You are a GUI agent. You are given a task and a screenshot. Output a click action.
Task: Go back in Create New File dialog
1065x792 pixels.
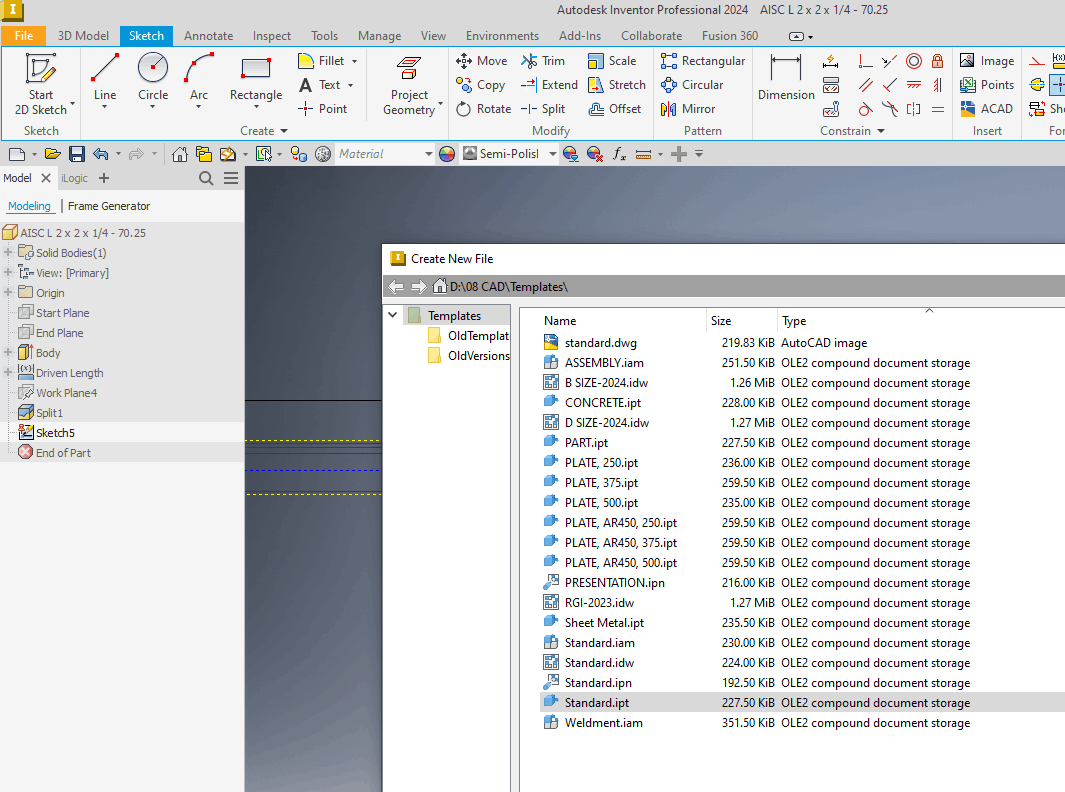pos(396,287)
